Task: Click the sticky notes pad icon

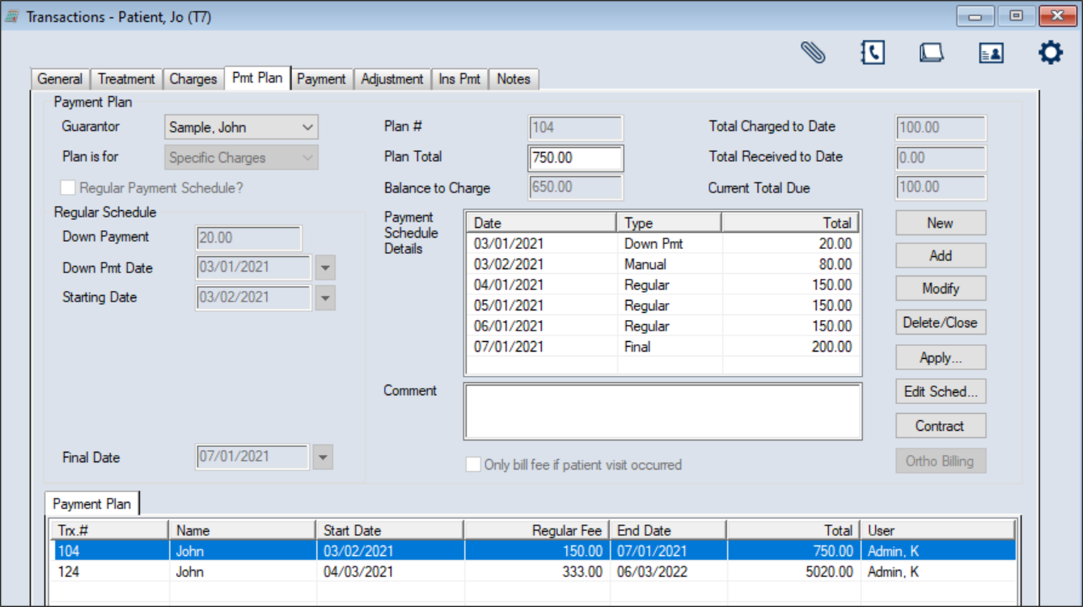Action: point(932,53)
